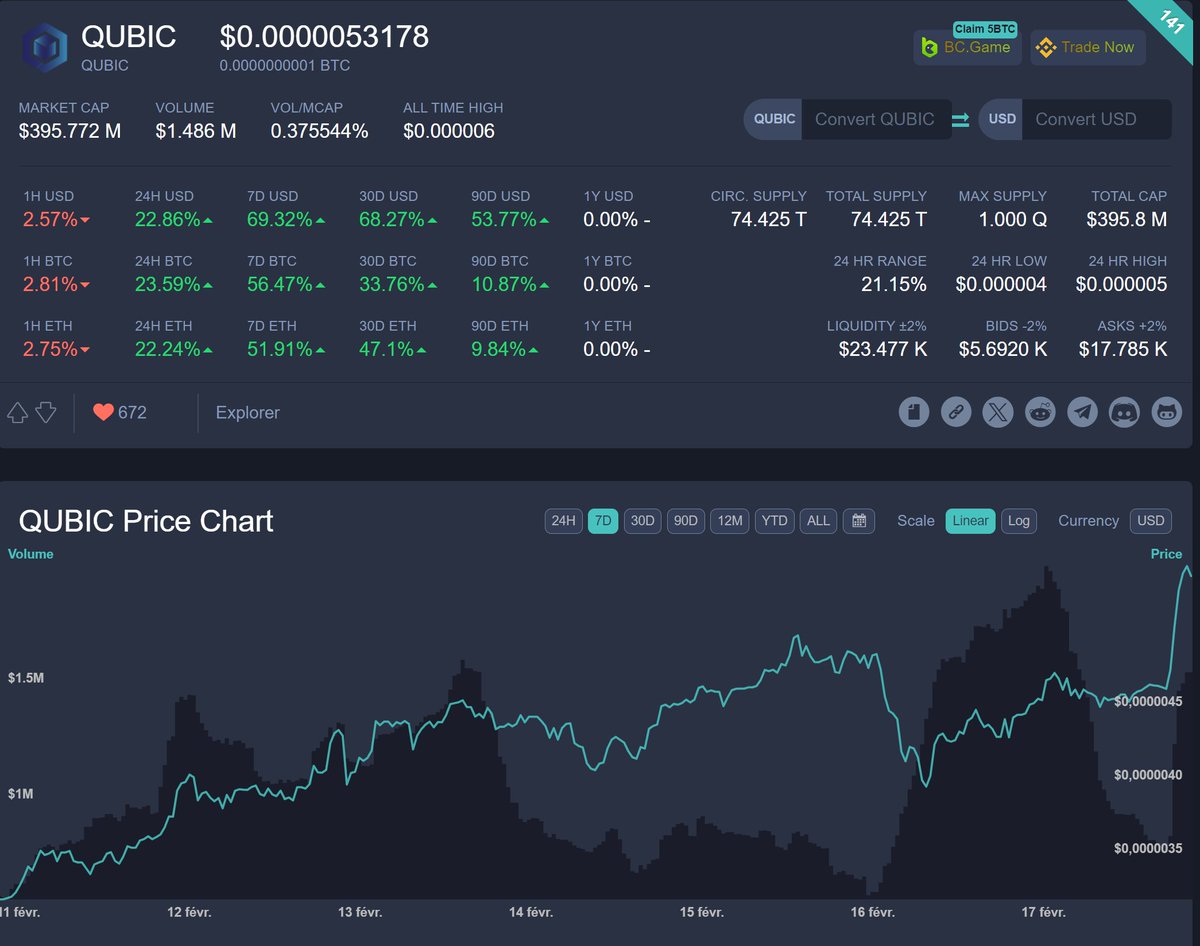Click the 30D BTC 33.76% change
Viewport: 1200px width, 946px height.
coord(398,285)
